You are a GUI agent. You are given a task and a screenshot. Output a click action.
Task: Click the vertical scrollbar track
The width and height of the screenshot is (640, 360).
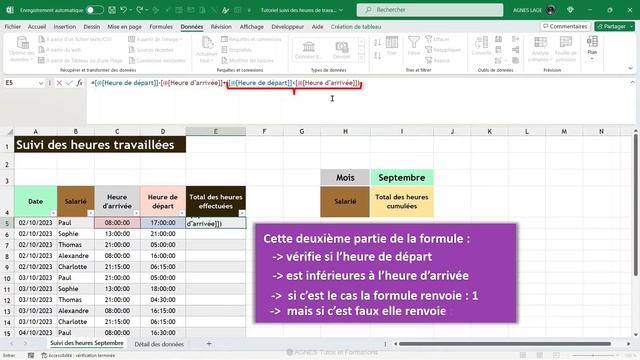click(x=635, y=204)
